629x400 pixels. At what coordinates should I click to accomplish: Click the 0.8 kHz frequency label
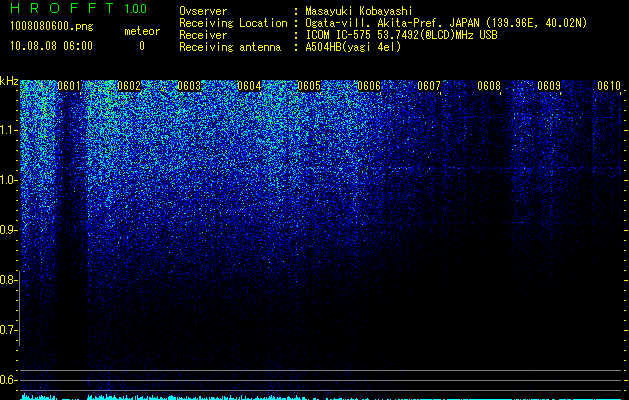8,280
